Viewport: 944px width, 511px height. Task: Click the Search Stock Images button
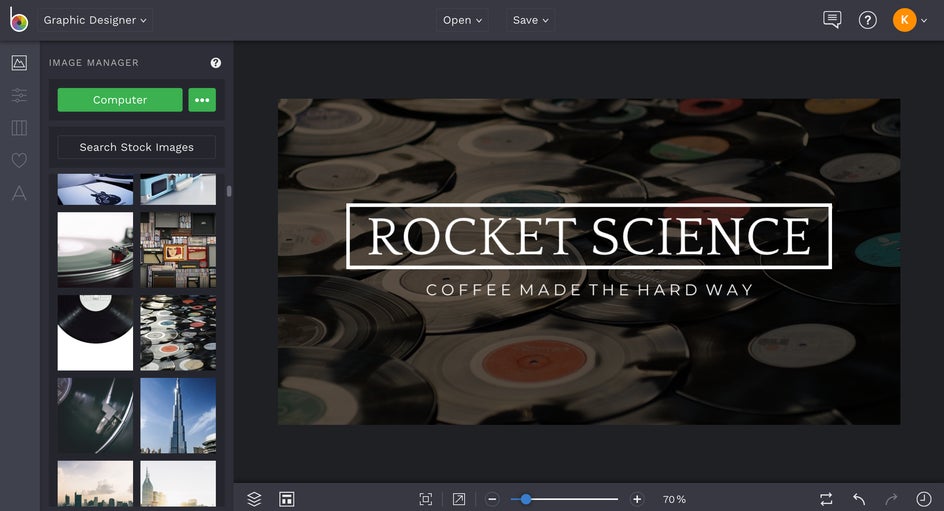coord(136,147)
